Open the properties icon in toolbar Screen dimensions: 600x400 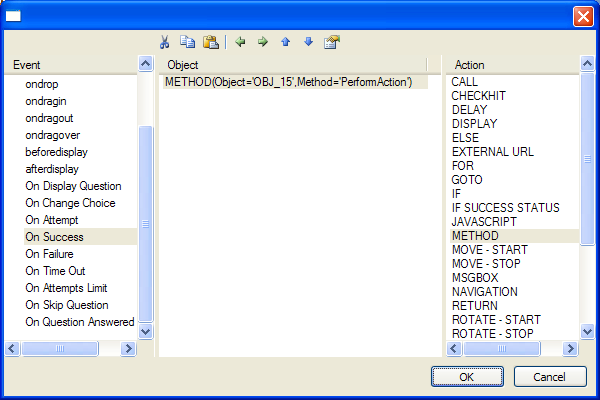332,42
